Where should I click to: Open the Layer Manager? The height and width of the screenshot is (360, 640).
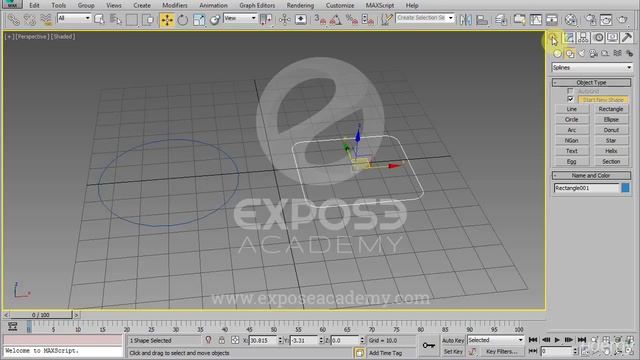[501, 20]
